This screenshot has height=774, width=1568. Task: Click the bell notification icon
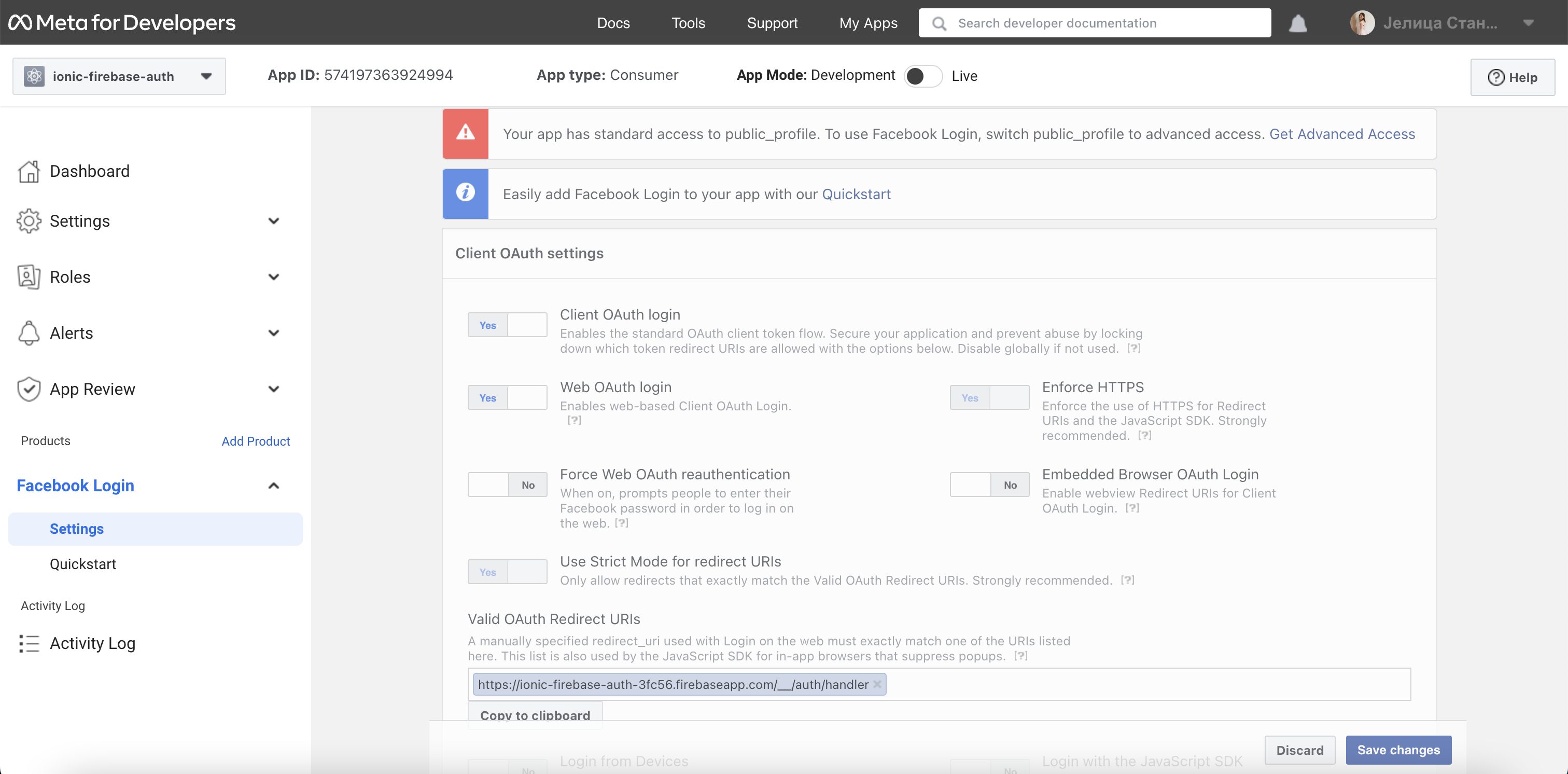pyautogui.click(x=1299, y=22)
